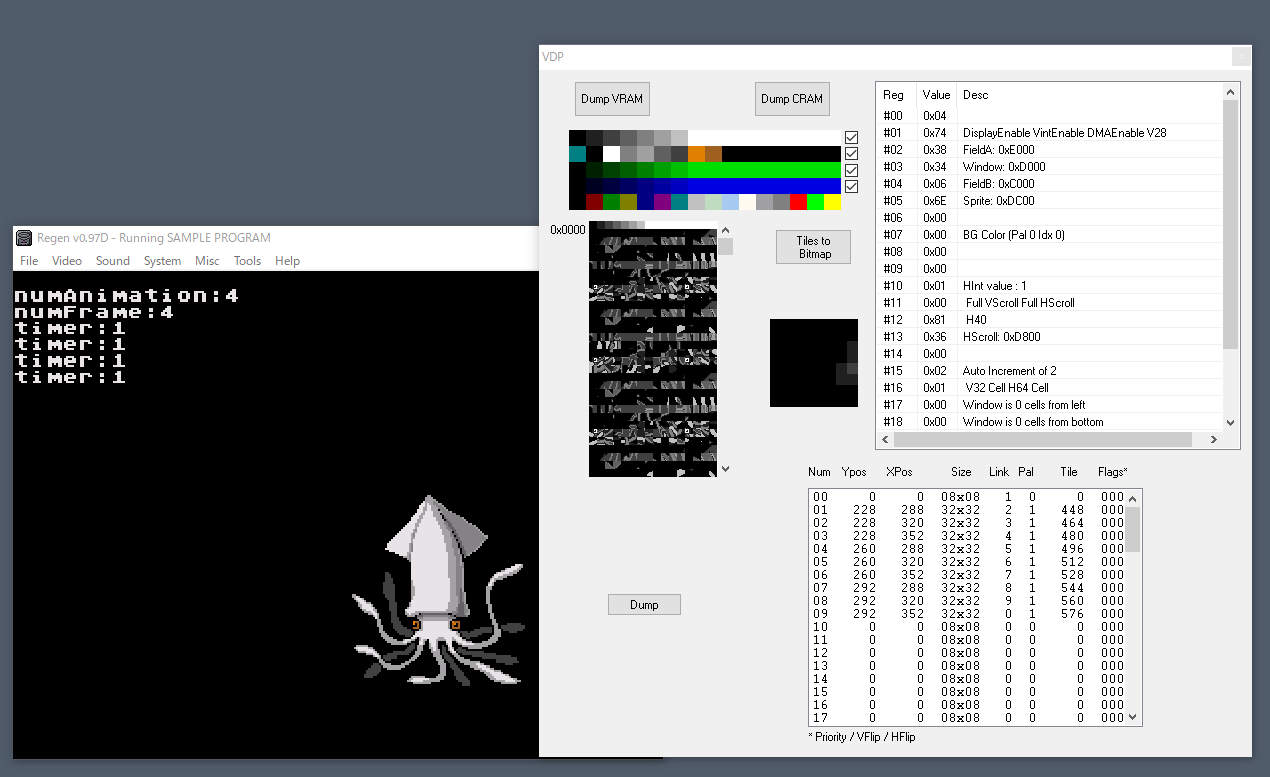Open the System menu
Screen dimensions: 1270x777
pos(162,261)
